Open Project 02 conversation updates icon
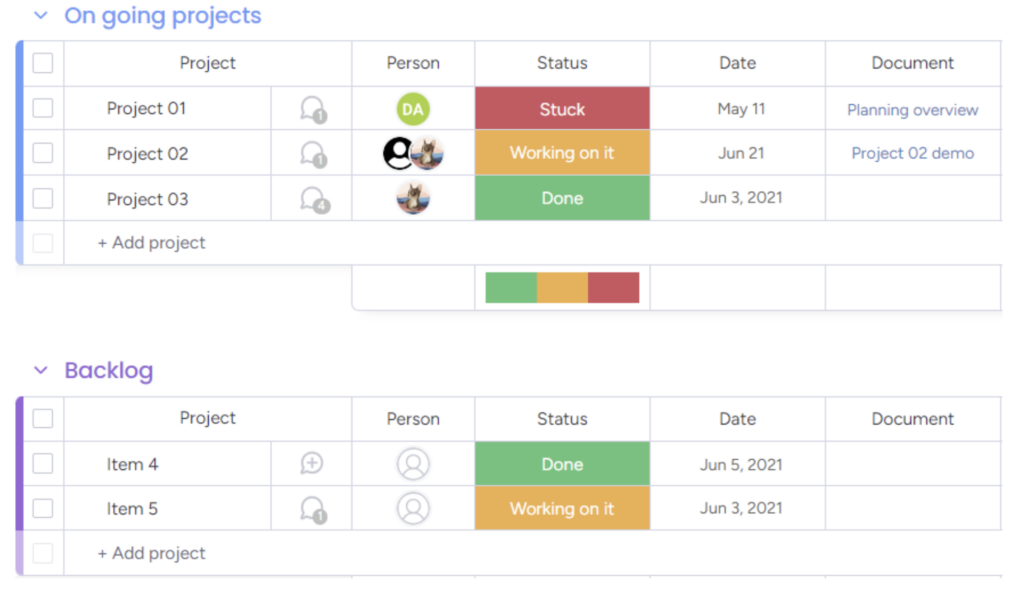Viewport: 1024px width, 592px height. pos(313,154)
